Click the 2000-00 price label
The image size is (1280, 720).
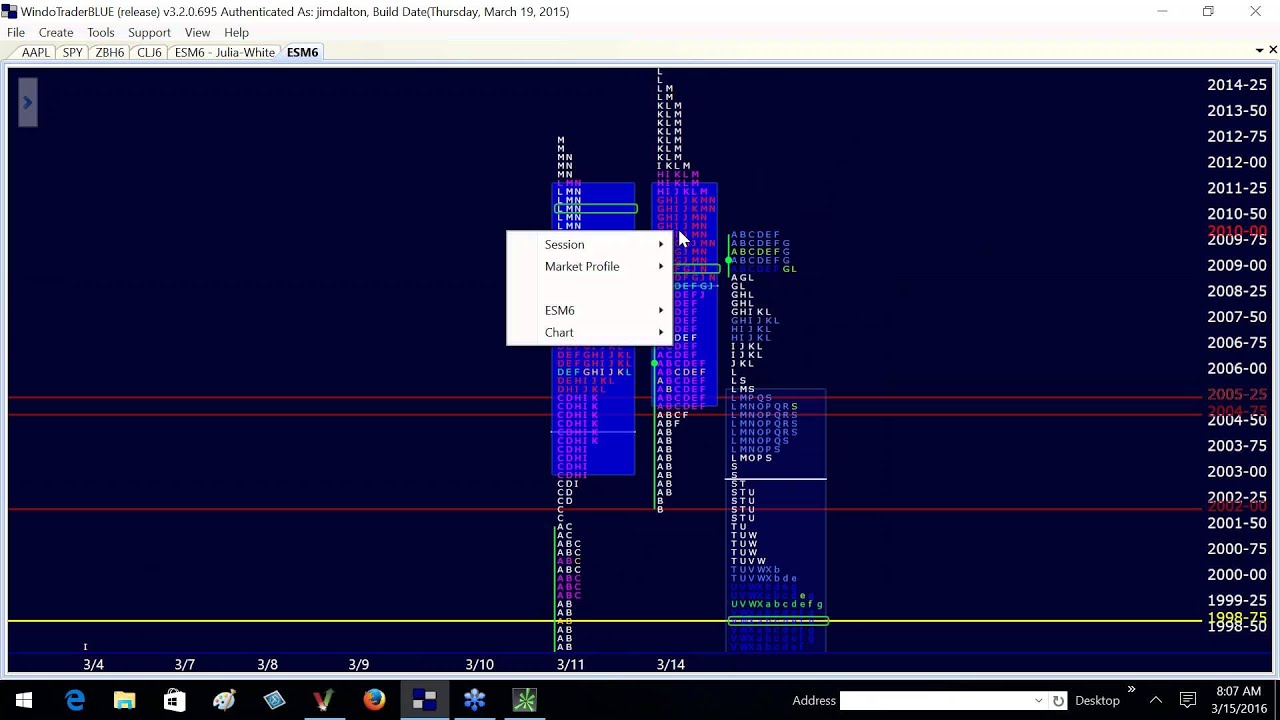point(1237,574)
